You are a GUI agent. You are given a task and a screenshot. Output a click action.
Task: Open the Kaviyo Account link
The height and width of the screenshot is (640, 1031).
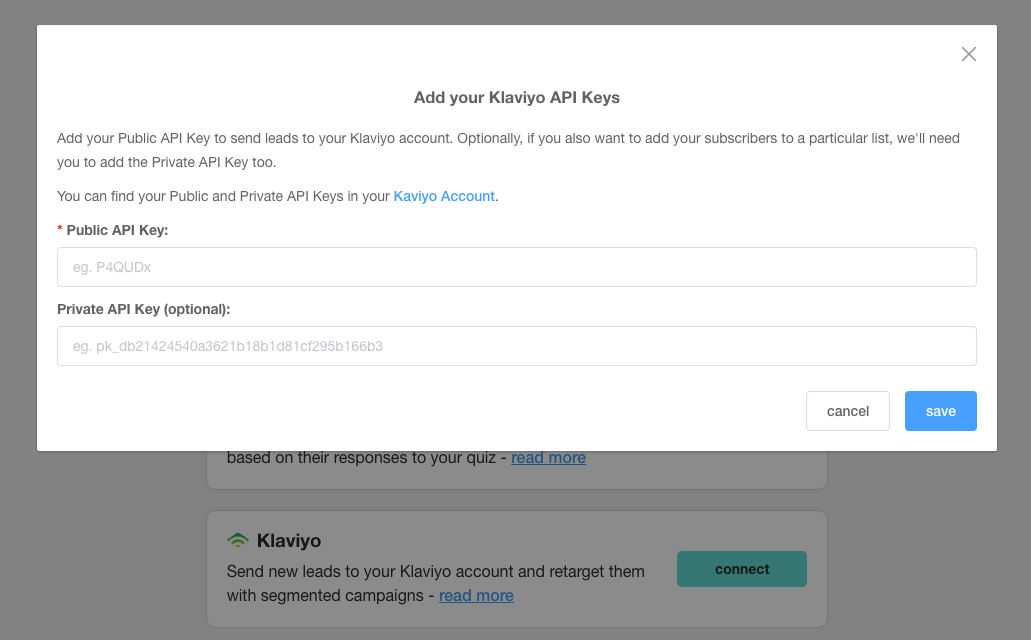(444, 196)
